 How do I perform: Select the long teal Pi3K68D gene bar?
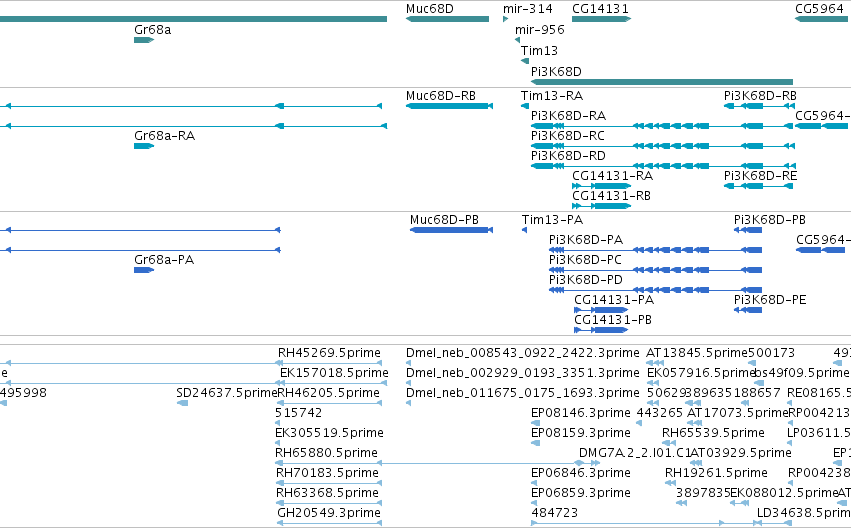[x=662, y=82]
